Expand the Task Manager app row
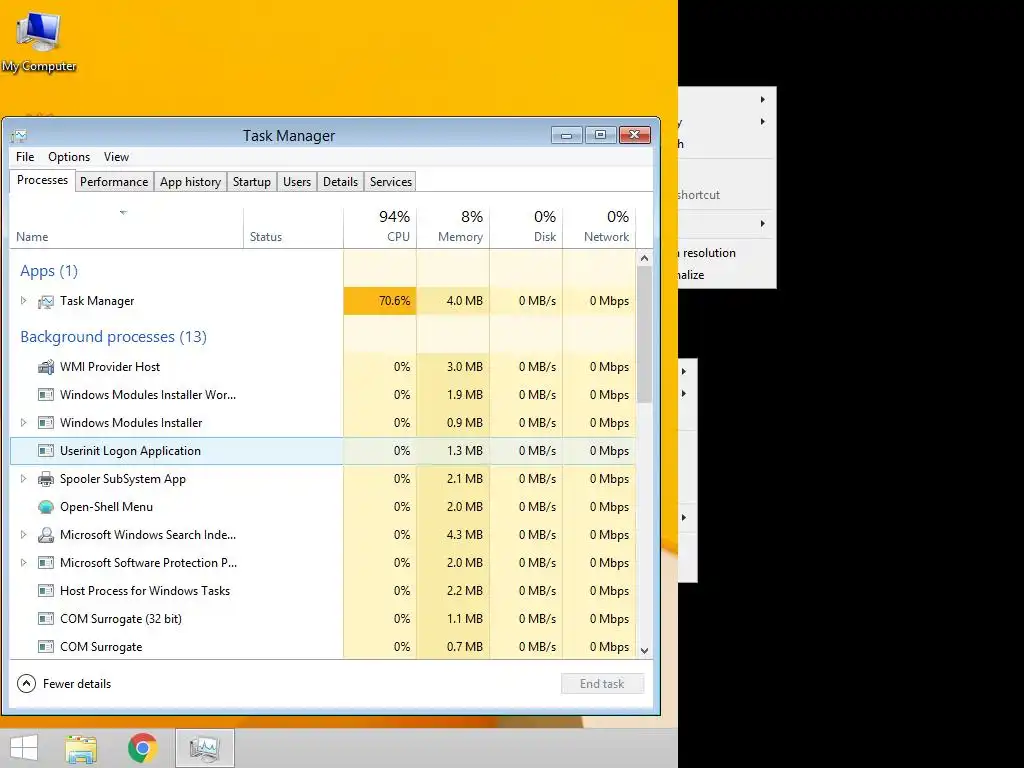The height and width of the screenshot is (768, 1024). [24, 301]
